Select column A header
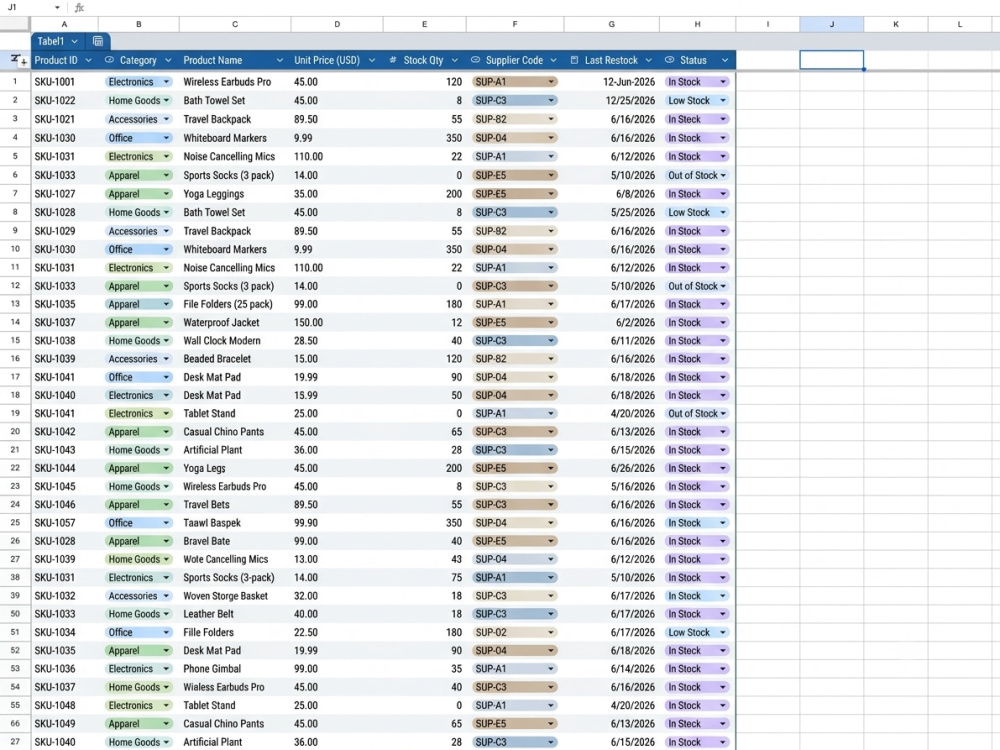1000x750 pixels. [x=64, y=24]
